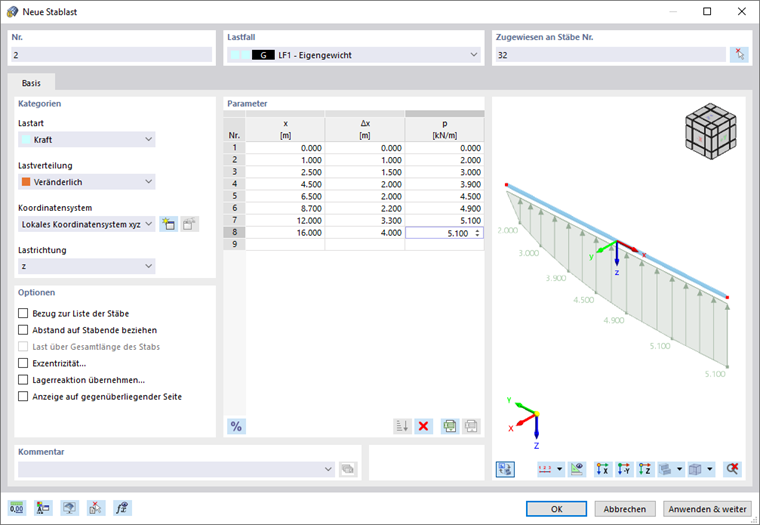Create a new coordinate system via icon
The width and height of the screenshot is (760, 525).
point(169,224)
